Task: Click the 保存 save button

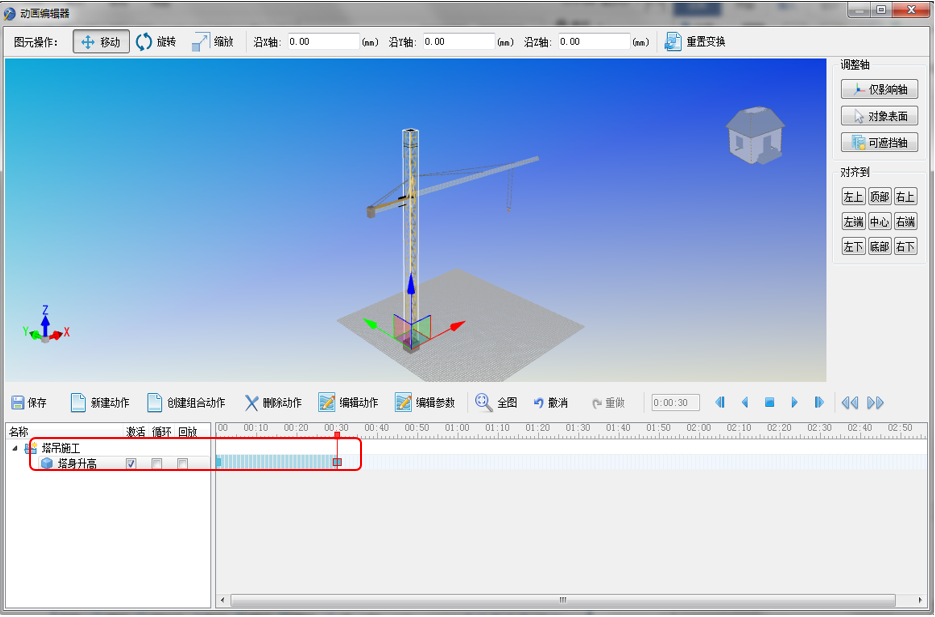Action: tap(29, 403)
